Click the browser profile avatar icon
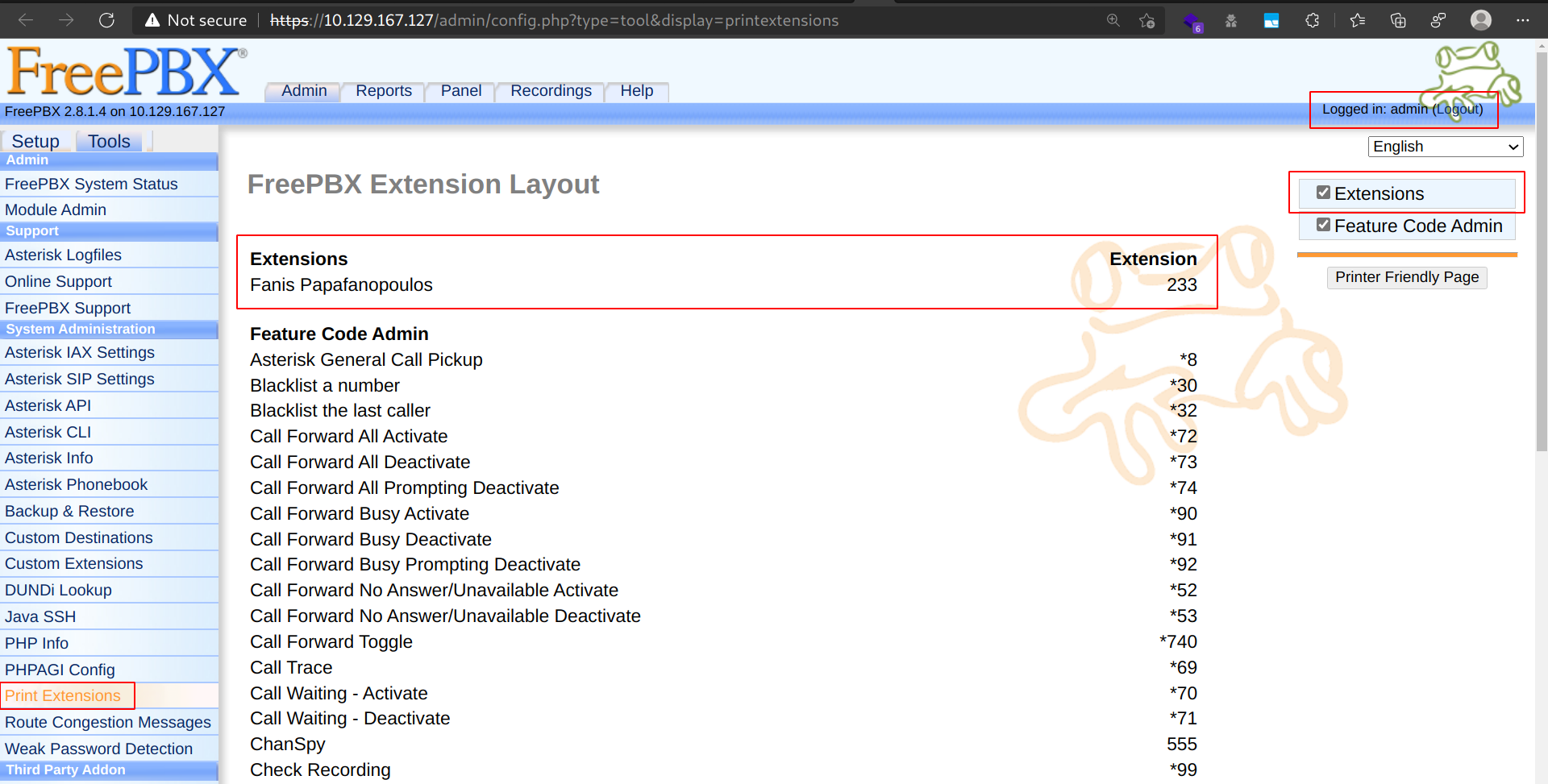 pos(1481,21)
